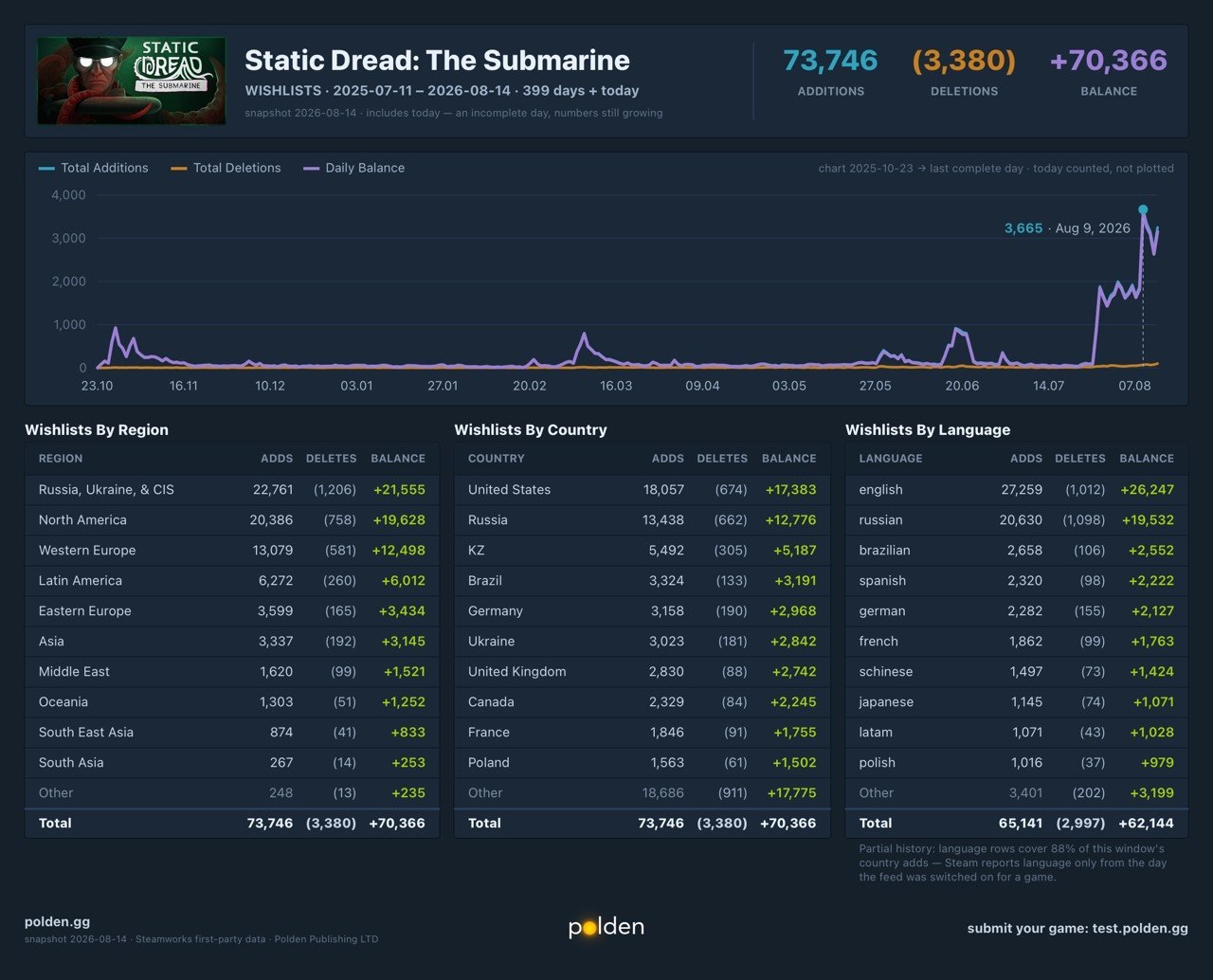Select the title Static Dread: The Submarine
Screen dimensions: 1213x980
[x=437, y=60]
